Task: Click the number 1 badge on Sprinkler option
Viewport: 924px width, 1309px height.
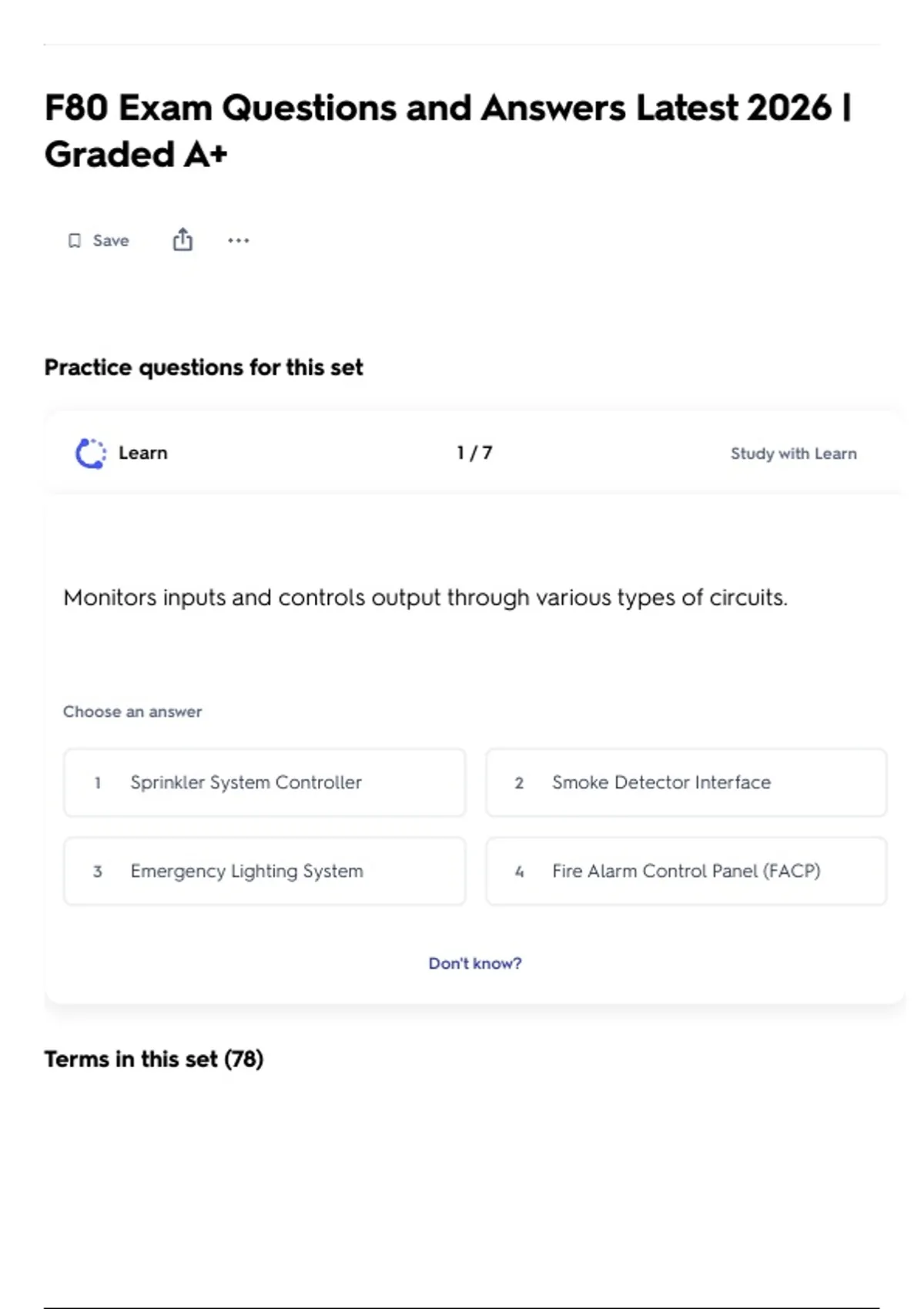Action: [98, 783]
